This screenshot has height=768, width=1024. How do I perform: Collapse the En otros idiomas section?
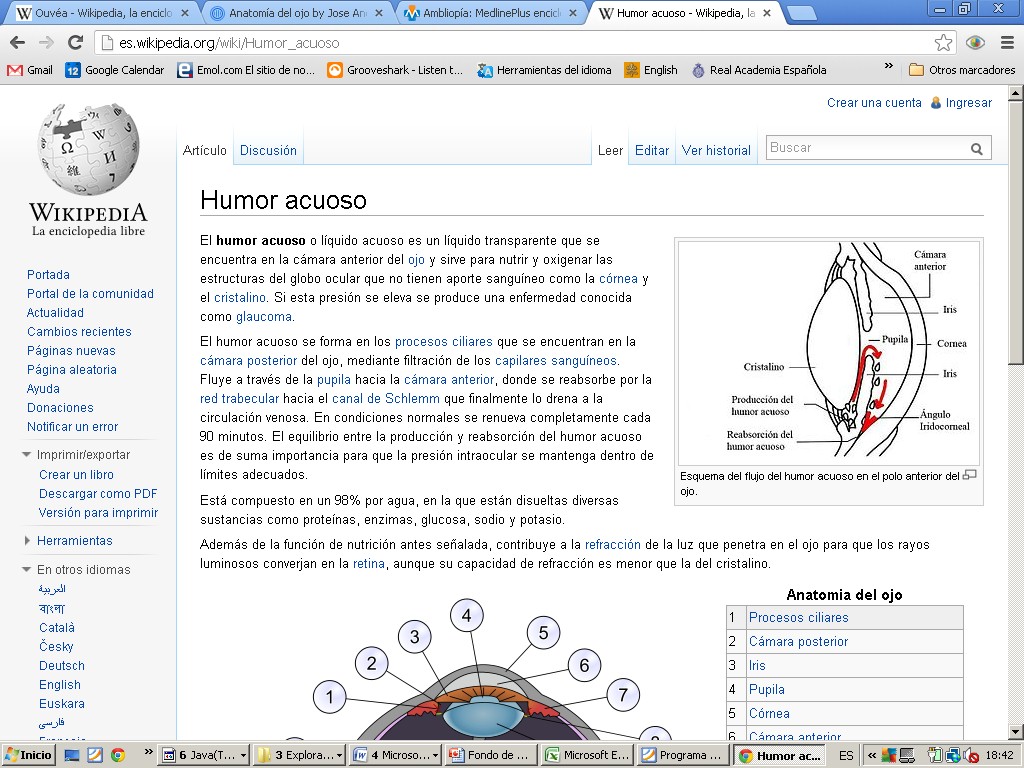pyautogui.click(x=27, y=570)
